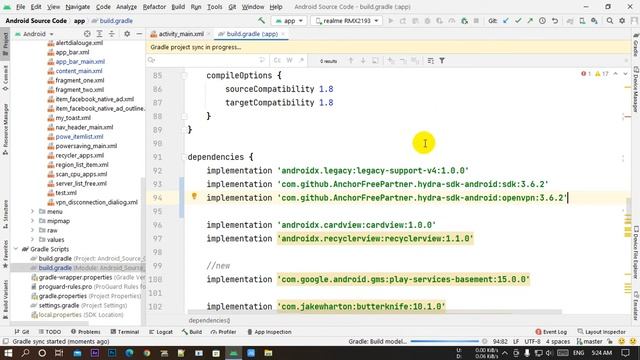The image size is (640, 360).
Task: Click inside the find search field
Action: [x=206, y=60]
